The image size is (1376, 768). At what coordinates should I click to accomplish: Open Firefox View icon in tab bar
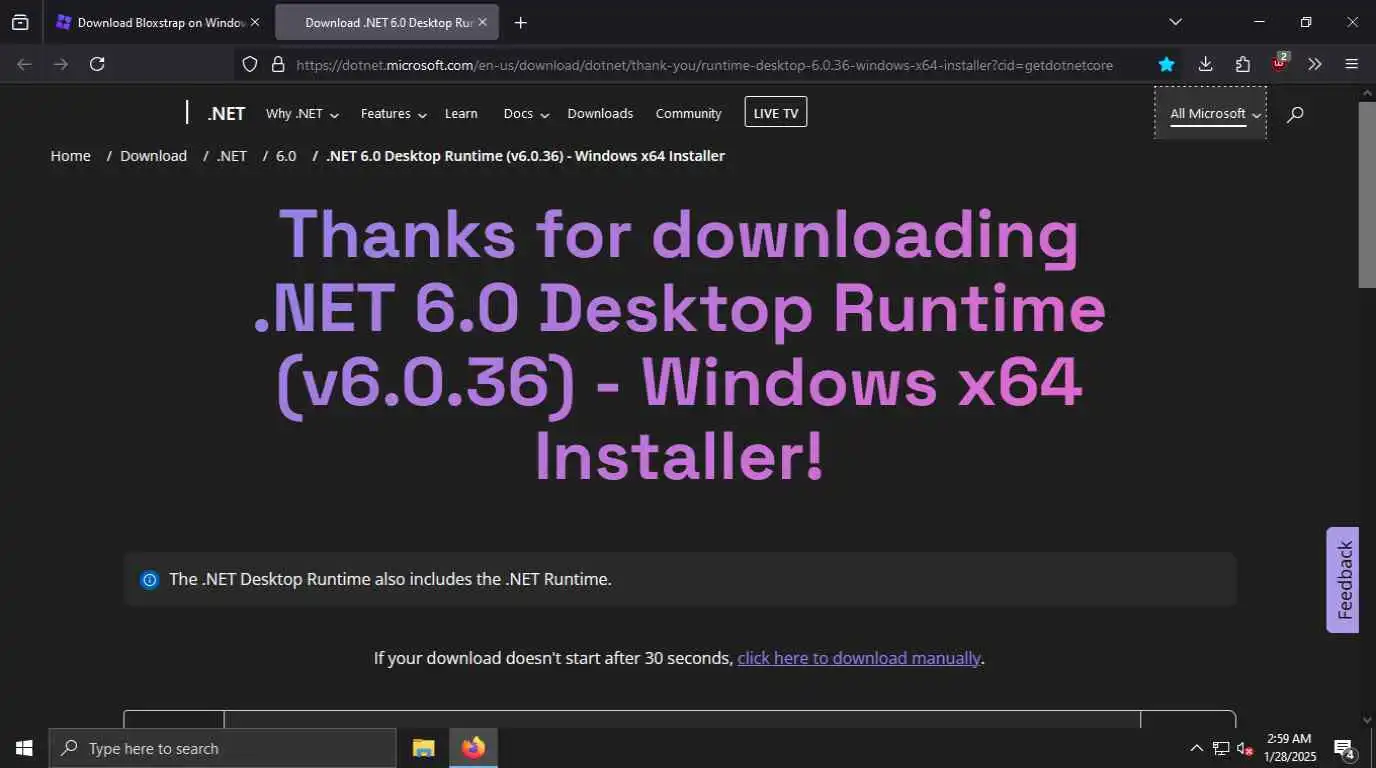pos(20,22)
